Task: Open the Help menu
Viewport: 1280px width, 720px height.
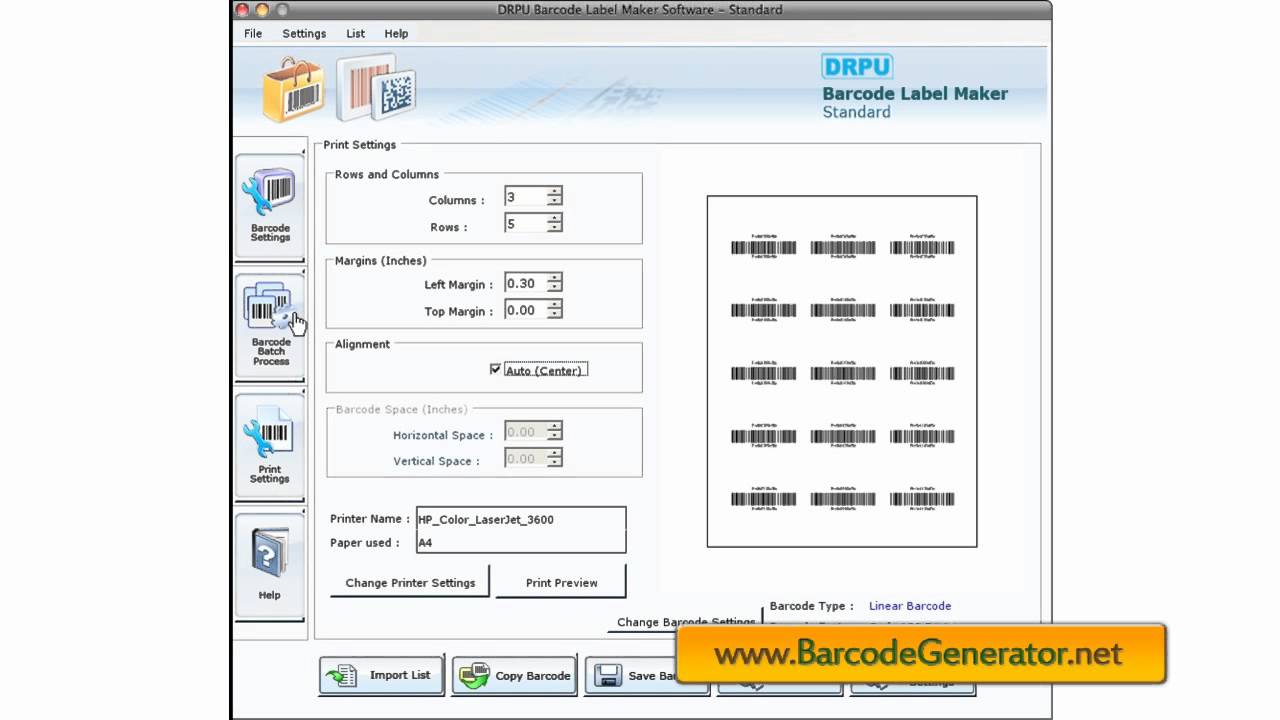Action: [x=396, y=33]
